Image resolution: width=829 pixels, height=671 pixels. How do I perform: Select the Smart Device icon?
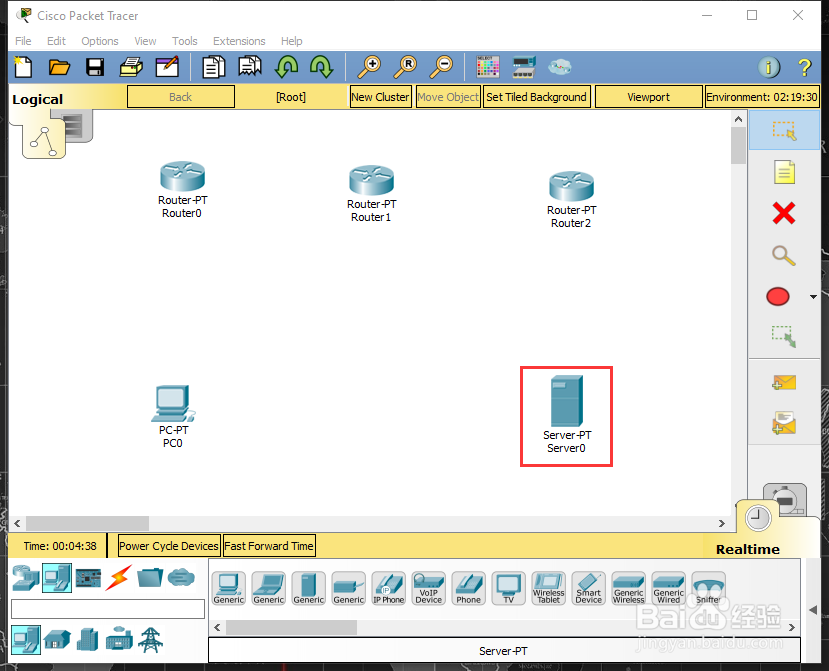(x=588, y=588)
